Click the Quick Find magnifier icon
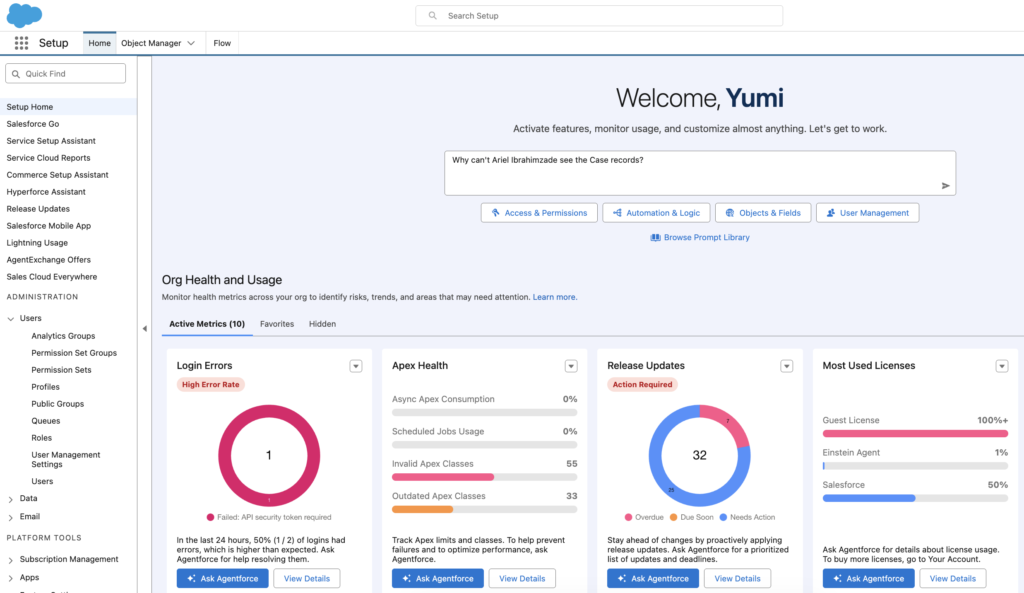Image resolution: width=1024 pixels, height=593 pixels. click(x=16, y=74)
